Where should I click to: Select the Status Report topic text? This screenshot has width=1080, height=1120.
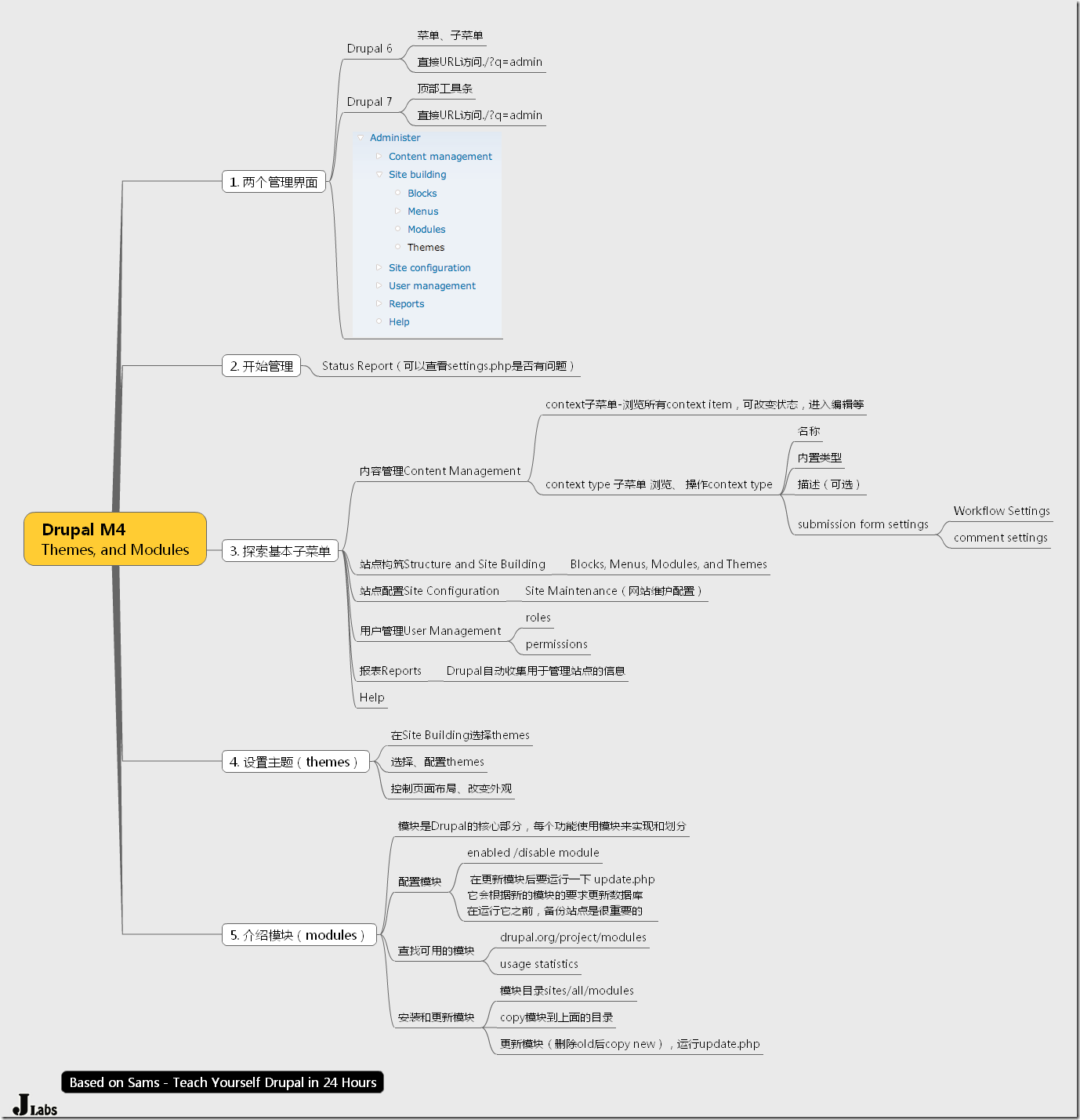pyautogui.click(x=448, y=366)
